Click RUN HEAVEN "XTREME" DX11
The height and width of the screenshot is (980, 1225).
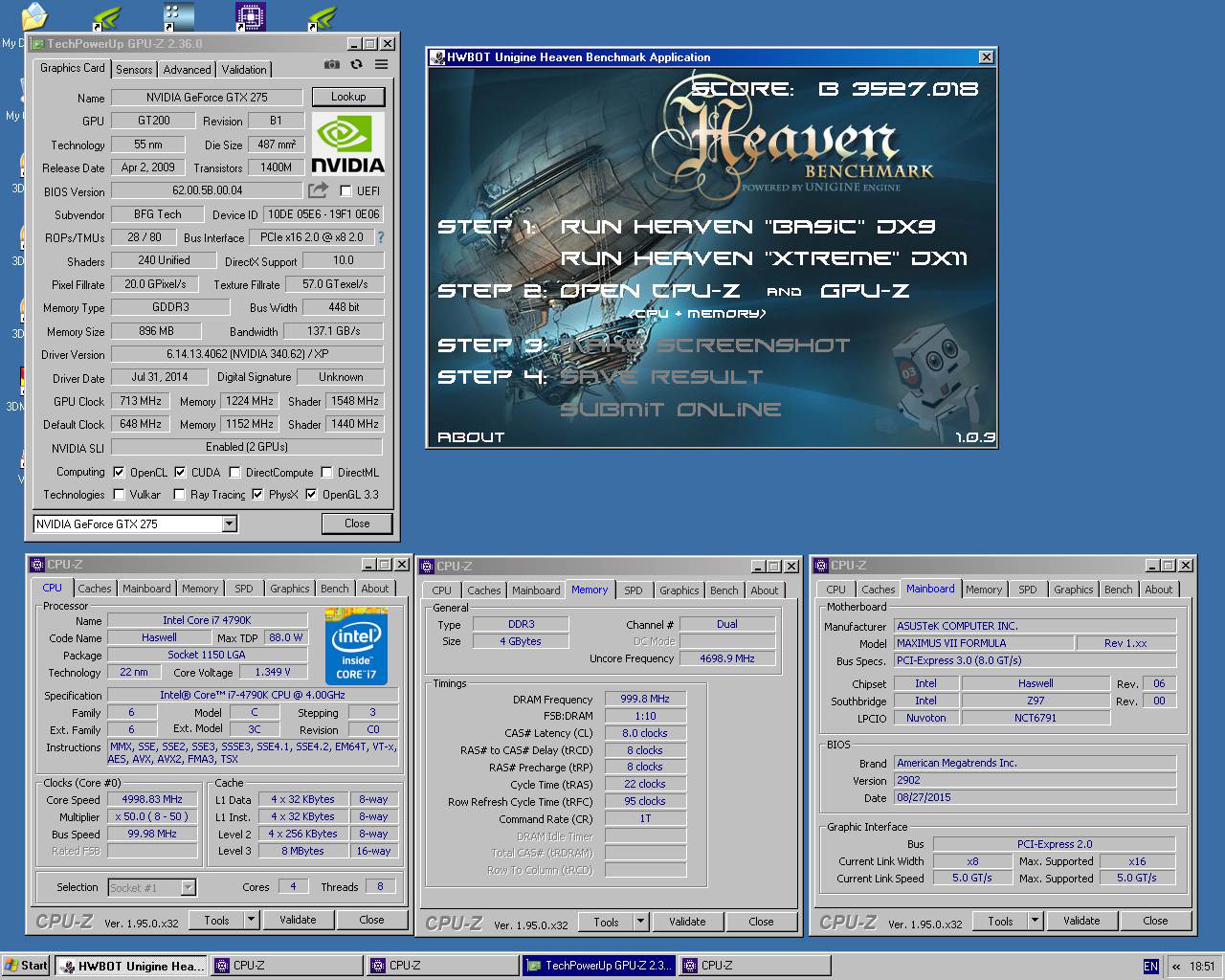[764, 258]
